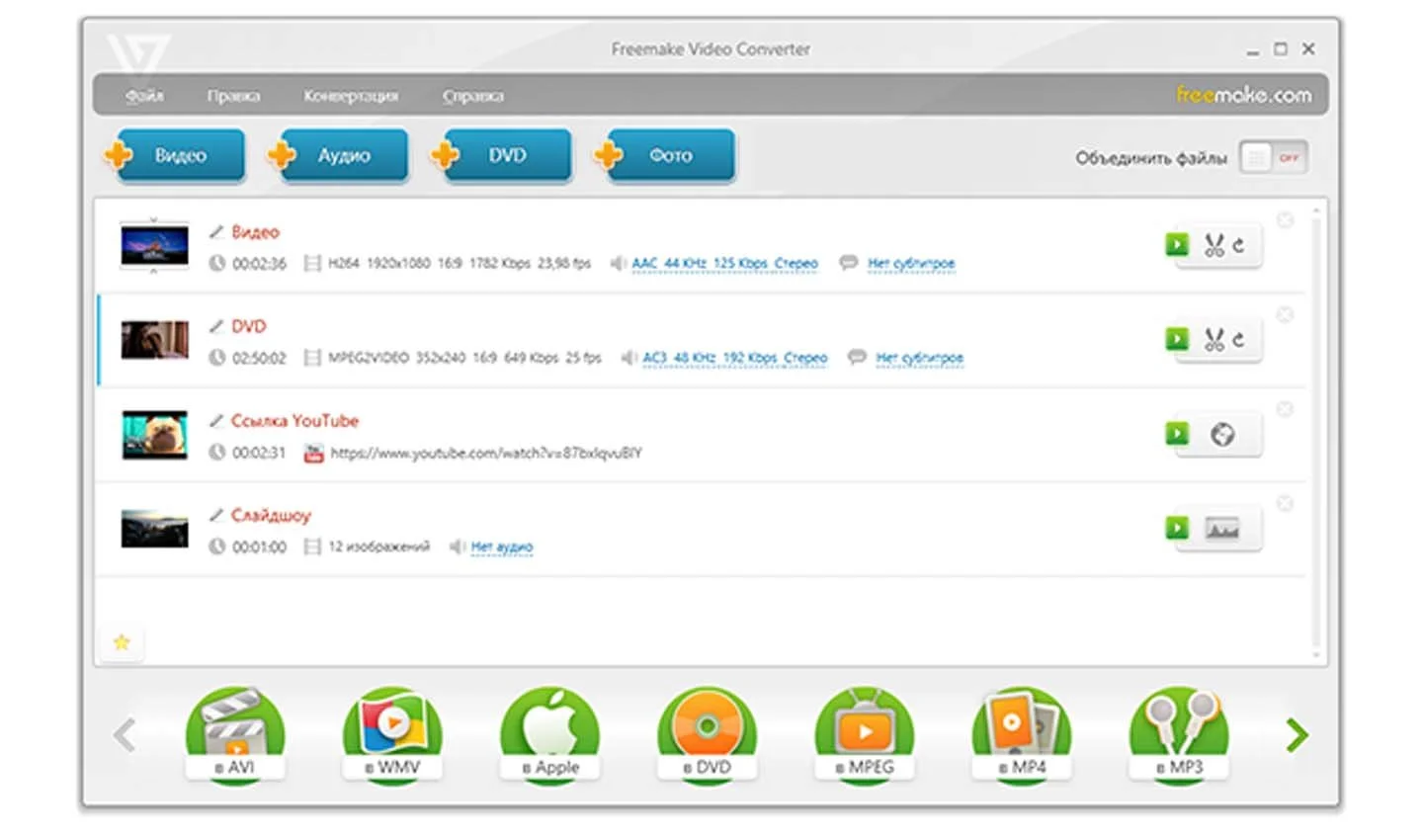Convert to WMV format
Image resolution: width=1423 pixels, height=840 pixels.
click(x=392, y=736)
